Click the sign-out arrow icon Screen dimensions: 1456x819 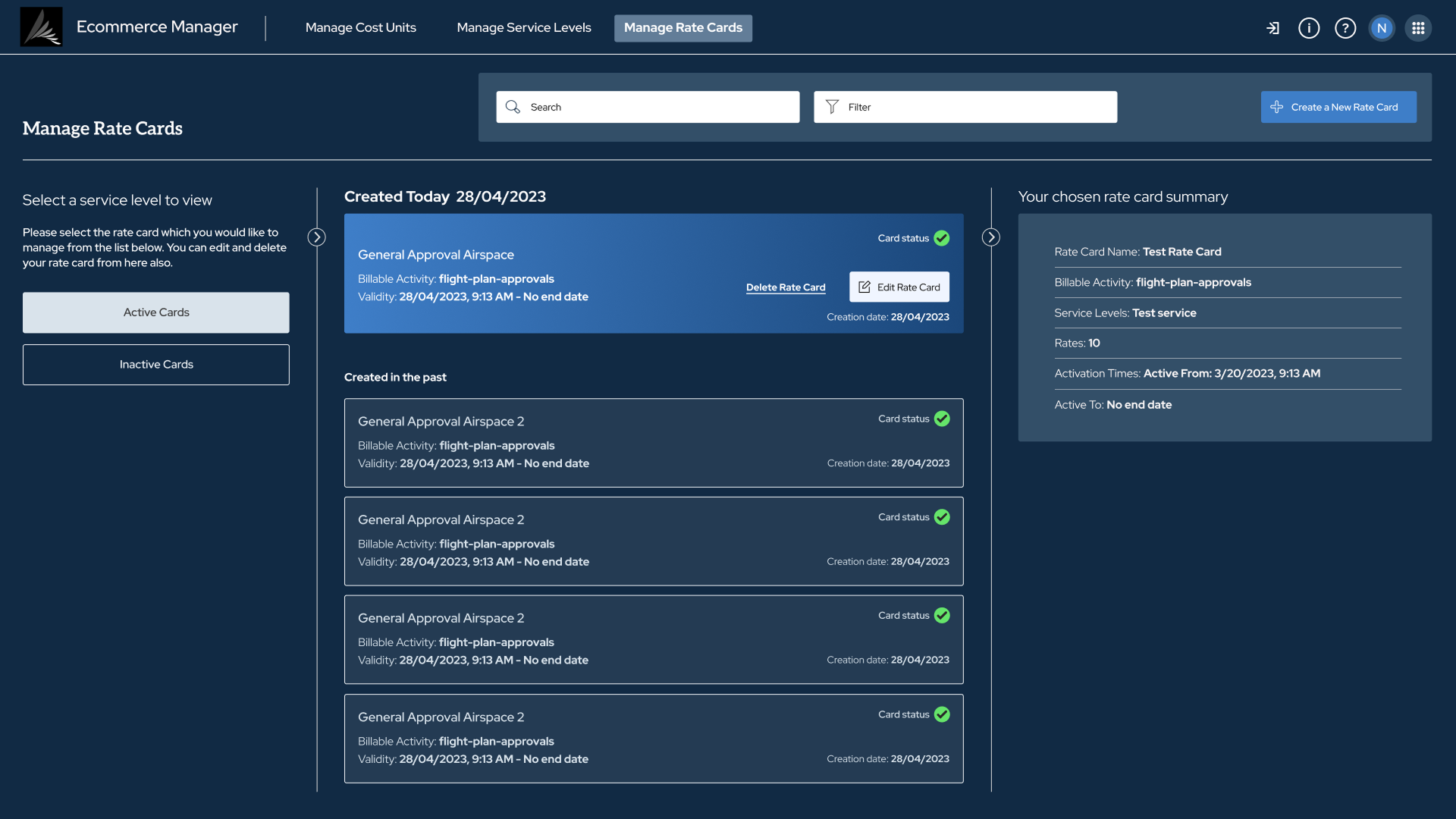click(x=1272, y=28)
